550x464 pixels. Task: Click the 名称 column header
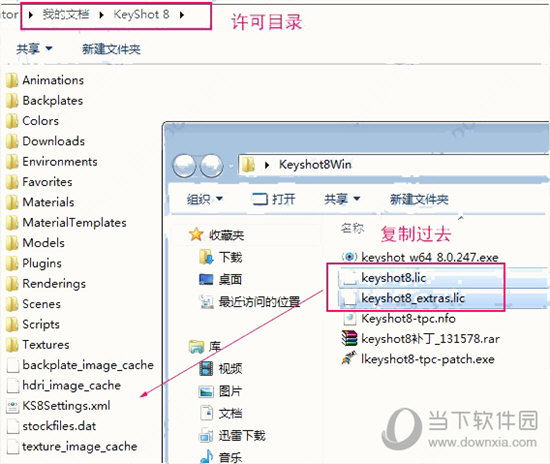[352, 228]
